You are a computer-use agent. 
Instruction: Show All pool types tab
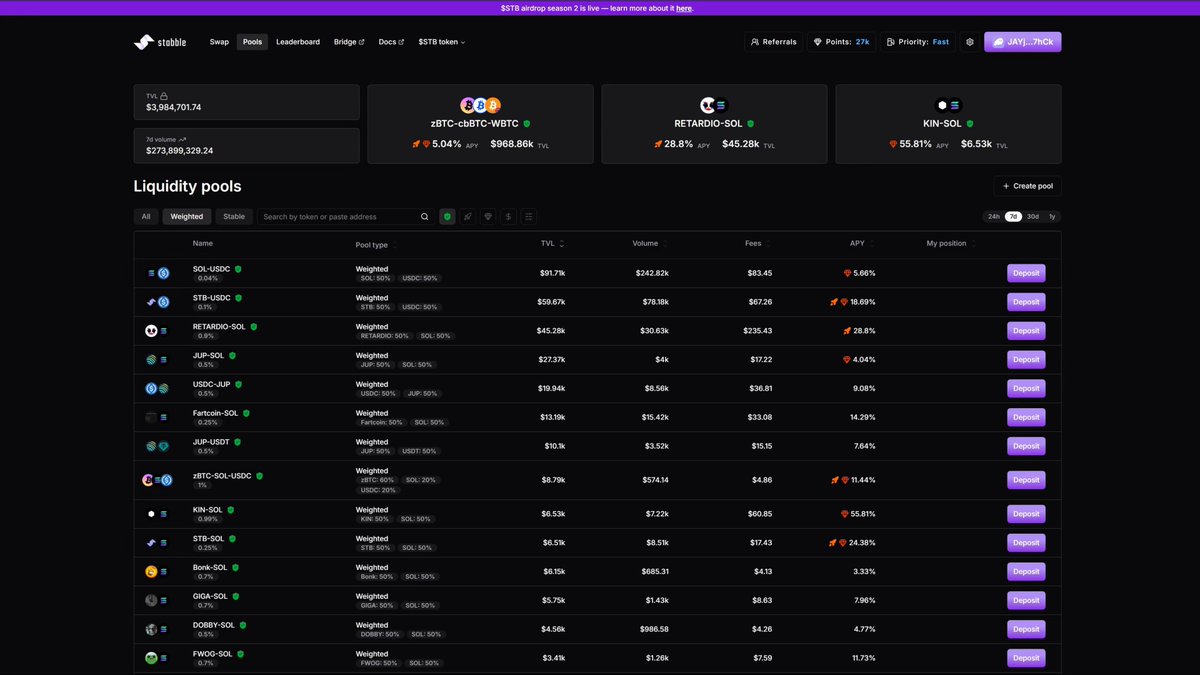pyautogui.click(x=146, y=216)
